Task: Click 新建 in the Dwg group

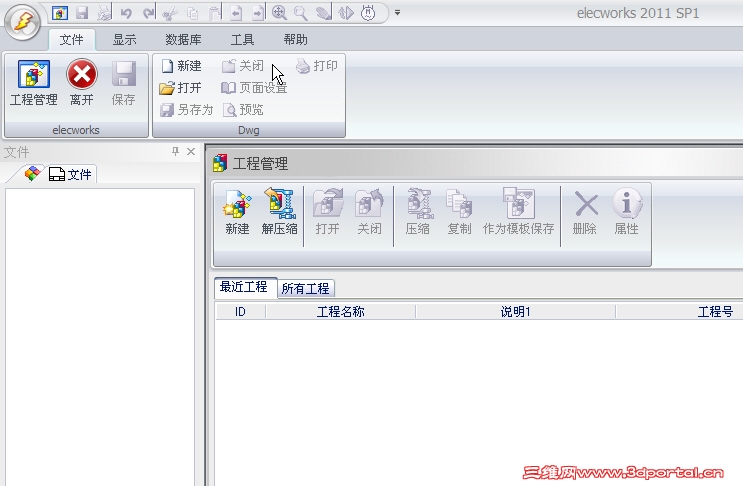Action: click(181, 66)
